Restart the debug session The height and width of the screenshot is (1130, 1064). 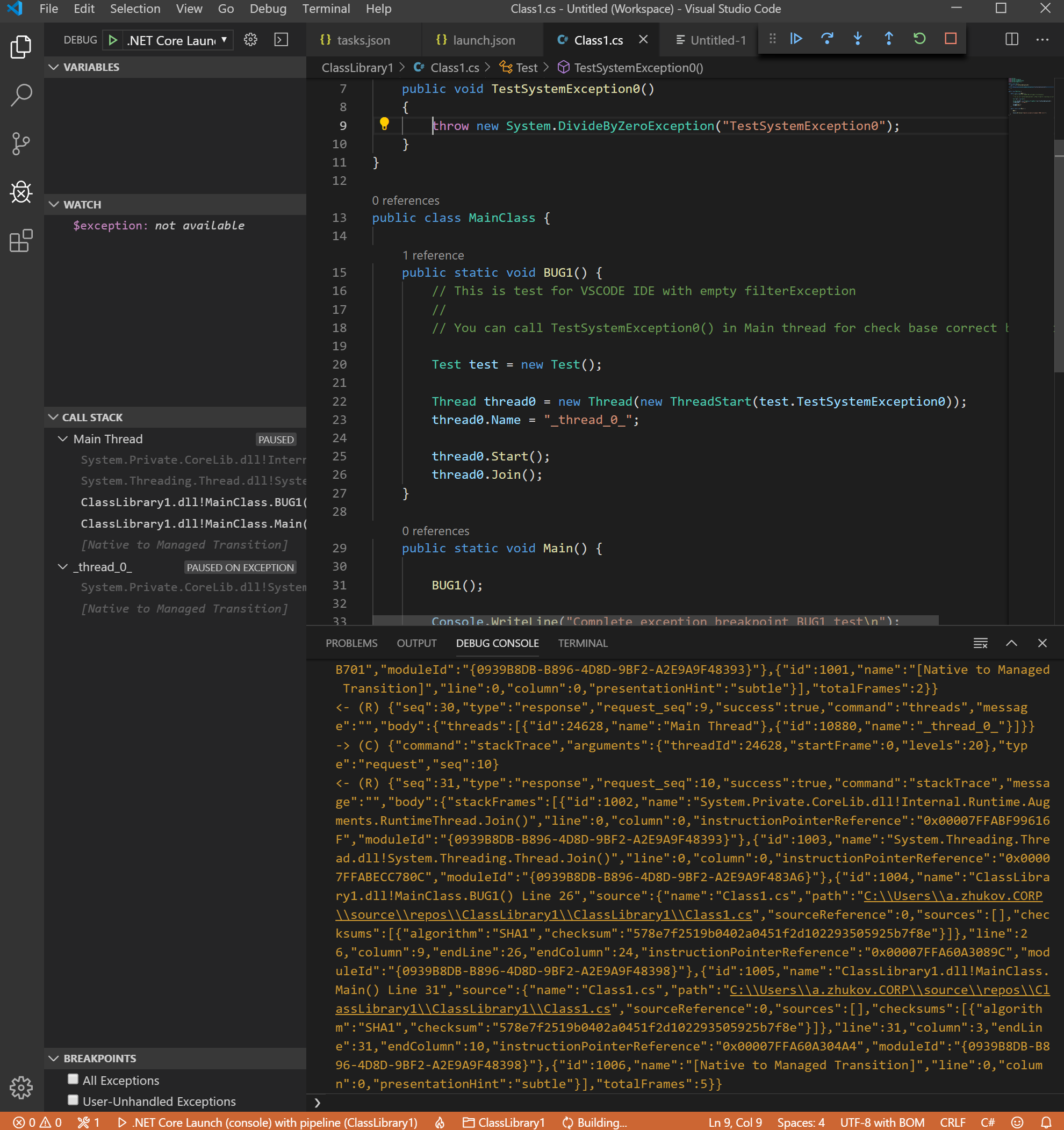919,39
